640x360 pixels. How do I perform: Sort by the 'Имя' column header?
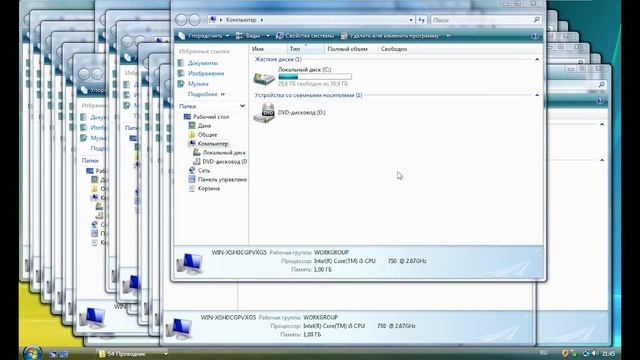[x=267, y=49]
